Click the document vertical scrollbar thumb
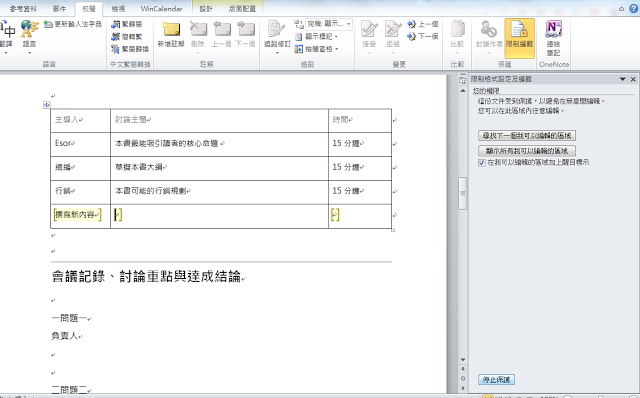Viewport: 640px width, 398px height. pyautogui.click(x=462, y=193)
